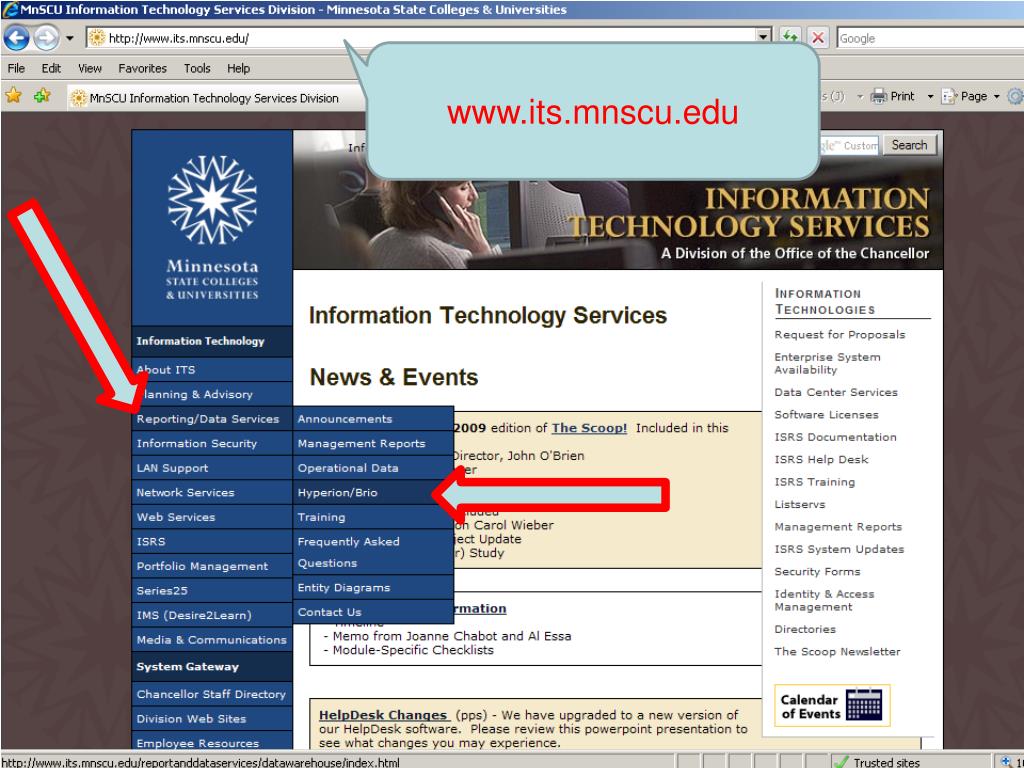Expand the address bar history dropdown arrow
1024x768 pixels.
point(763,37)
